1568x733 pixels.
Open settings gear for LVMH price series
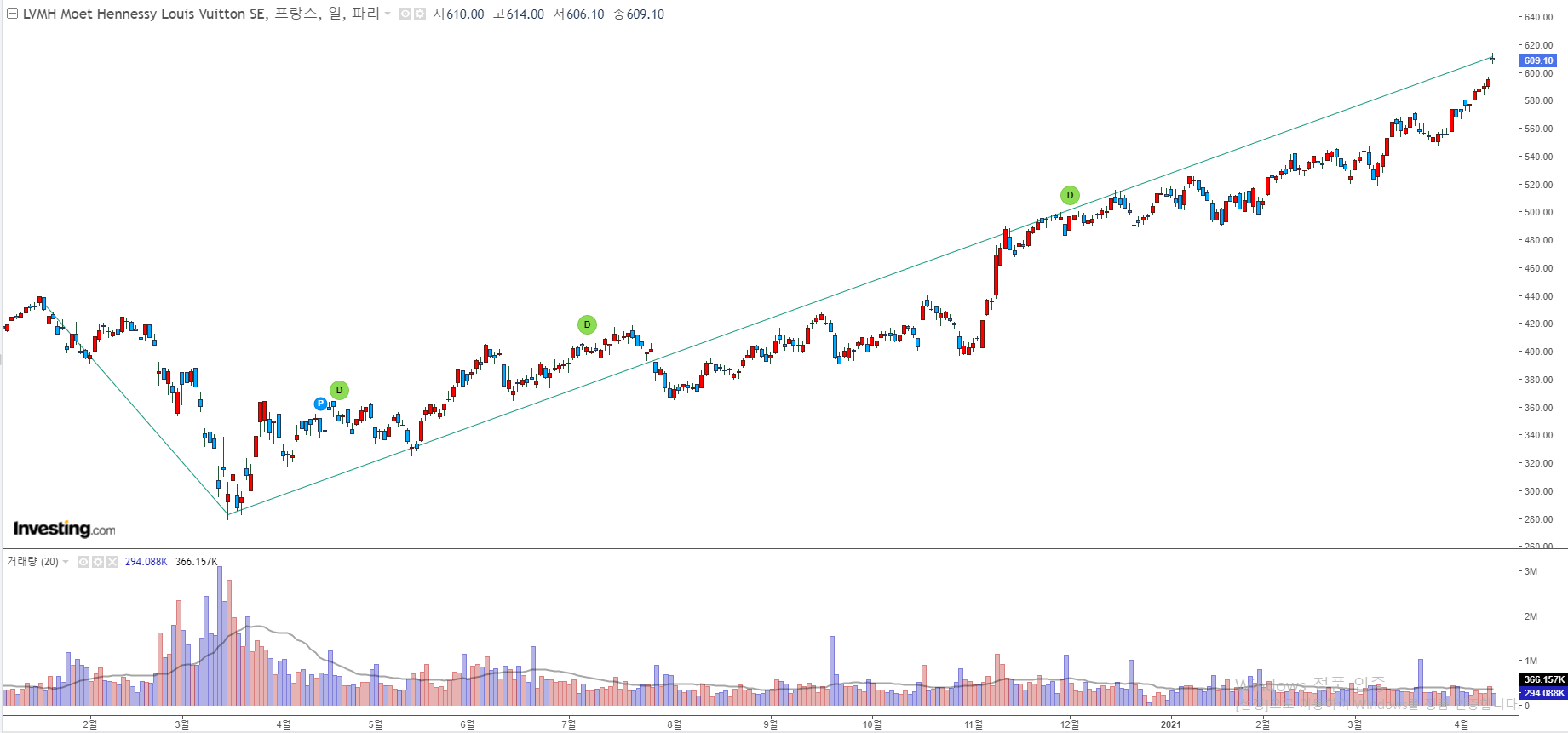420,14
